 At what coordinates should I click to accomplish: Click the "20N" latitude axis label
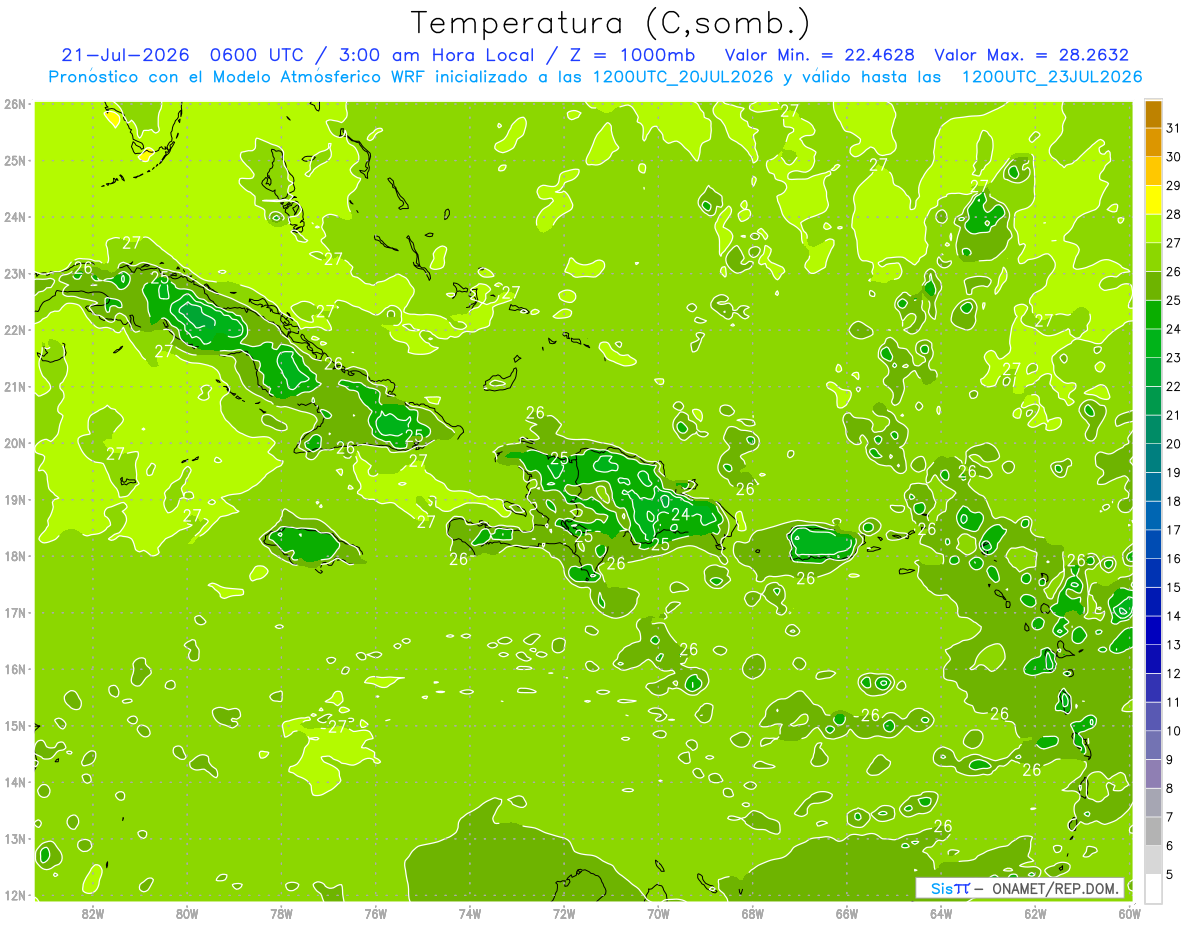coord(14,443)
